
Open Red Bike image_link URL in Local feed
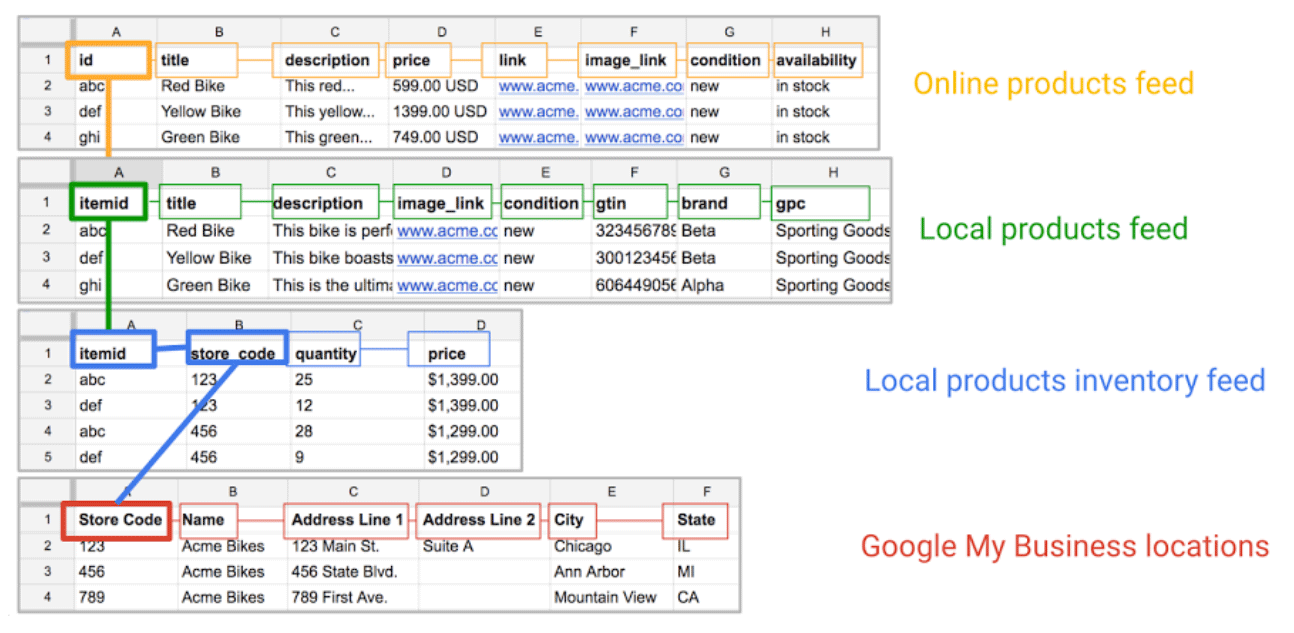[x=447, y=231]
